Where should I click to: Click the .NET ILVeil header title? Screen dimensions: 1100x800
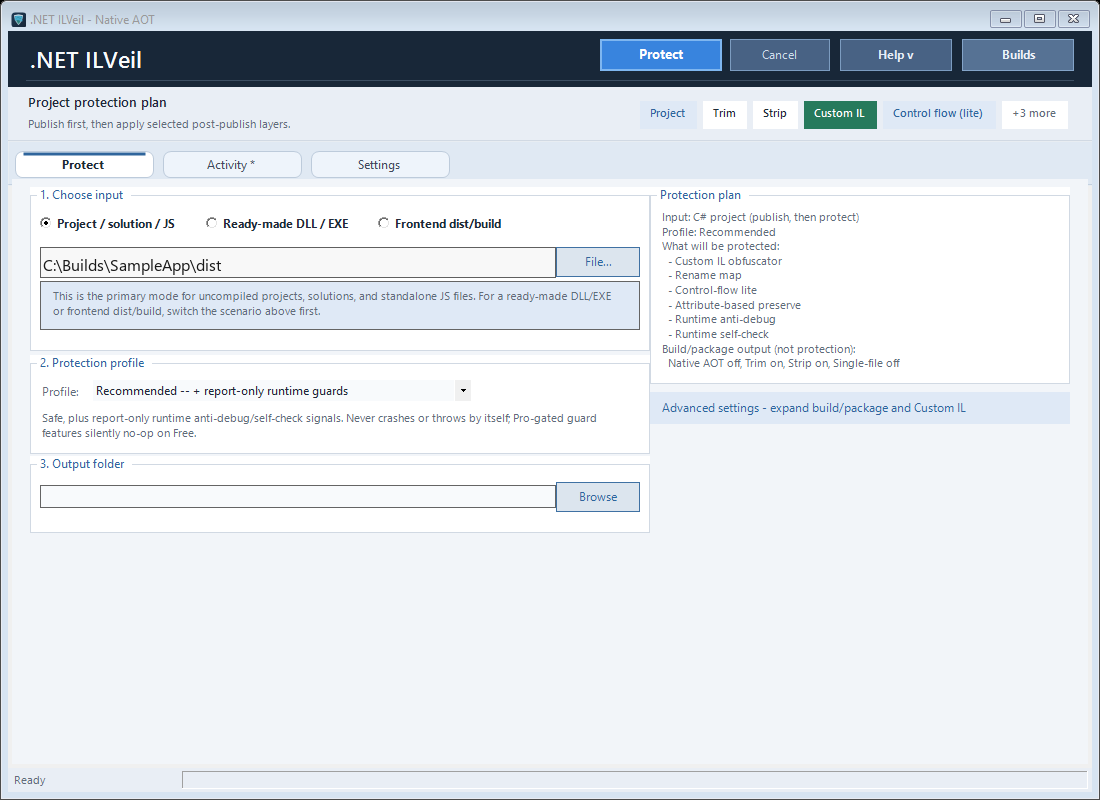coord(86,60)
